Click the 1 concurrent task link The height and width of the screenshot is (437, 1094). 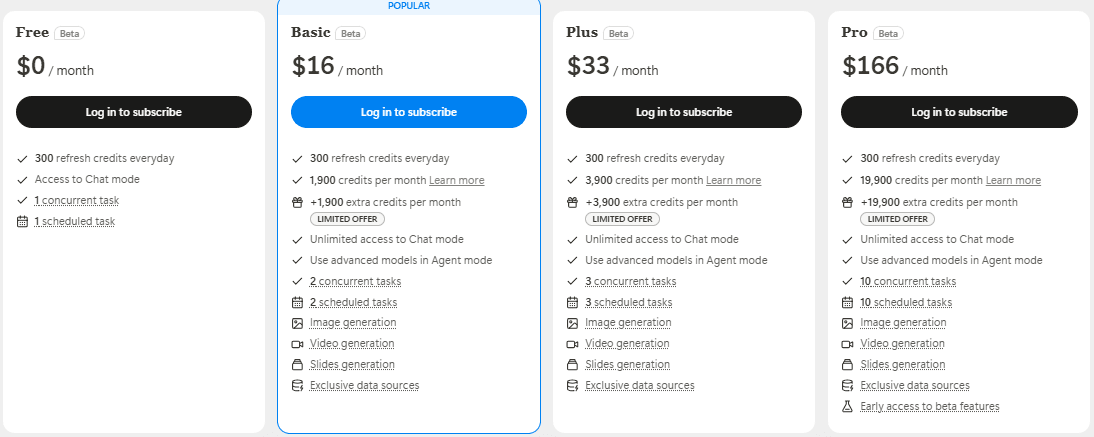pyautogui.click(x=75, y=200)
